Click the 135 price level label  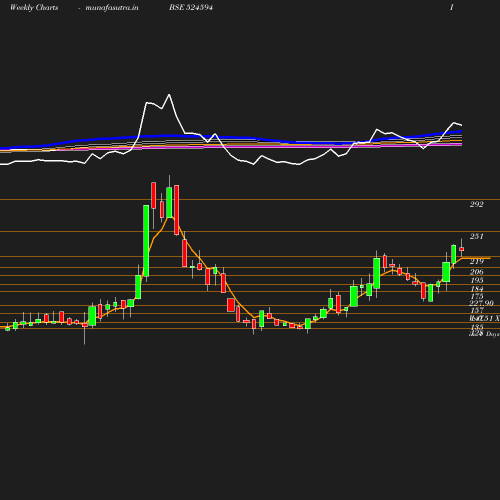click(477, 327)
